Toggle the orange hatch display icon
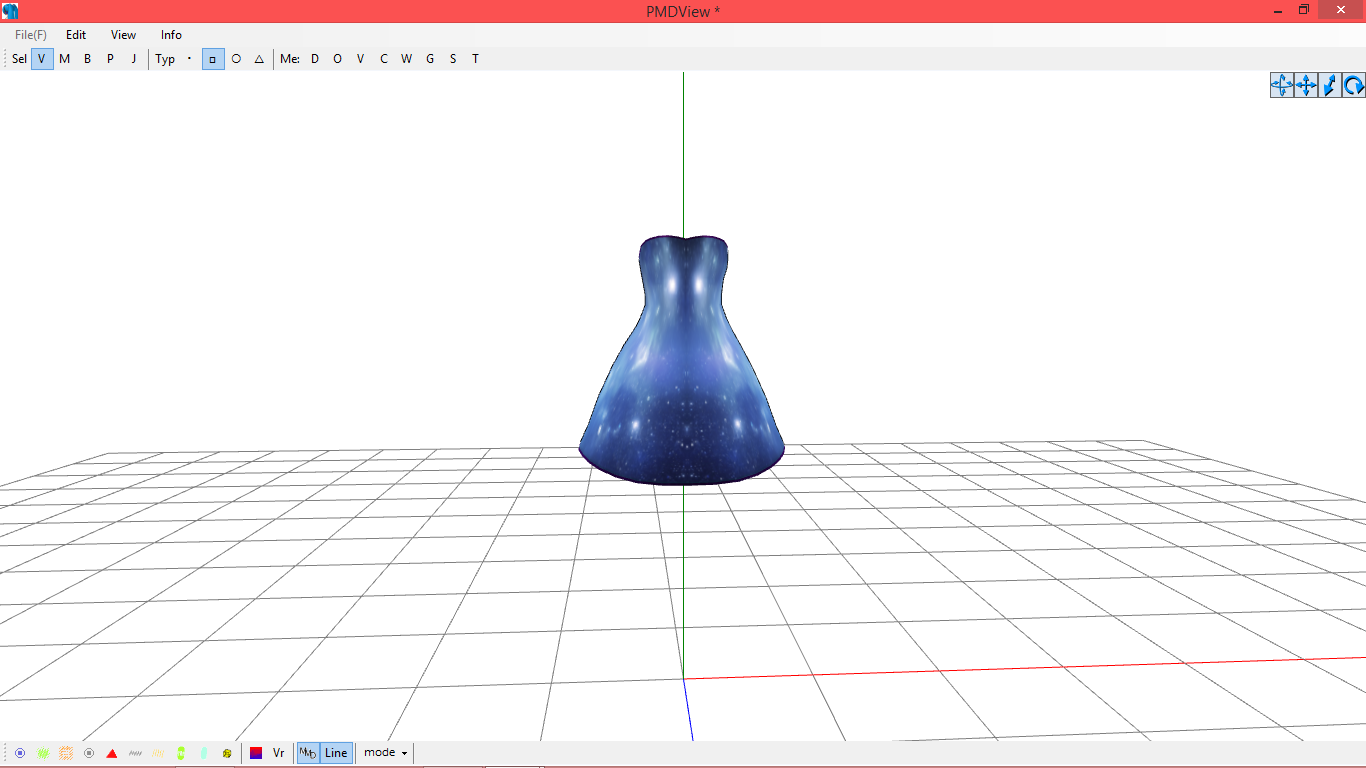 66,753
